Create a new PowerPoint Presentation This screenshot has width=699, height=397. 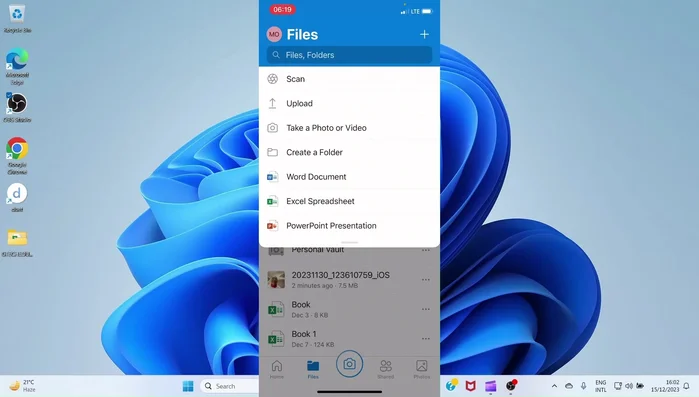350,226
